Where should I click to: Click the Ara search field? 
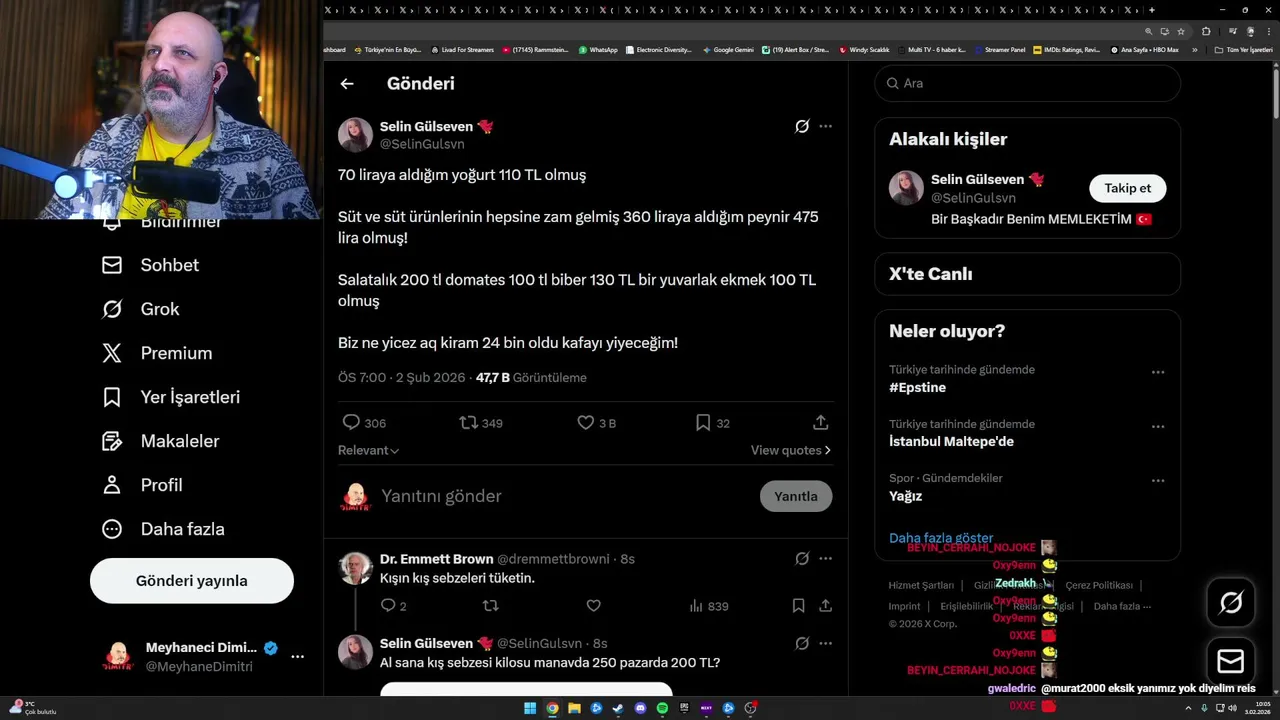(1027, 83)
